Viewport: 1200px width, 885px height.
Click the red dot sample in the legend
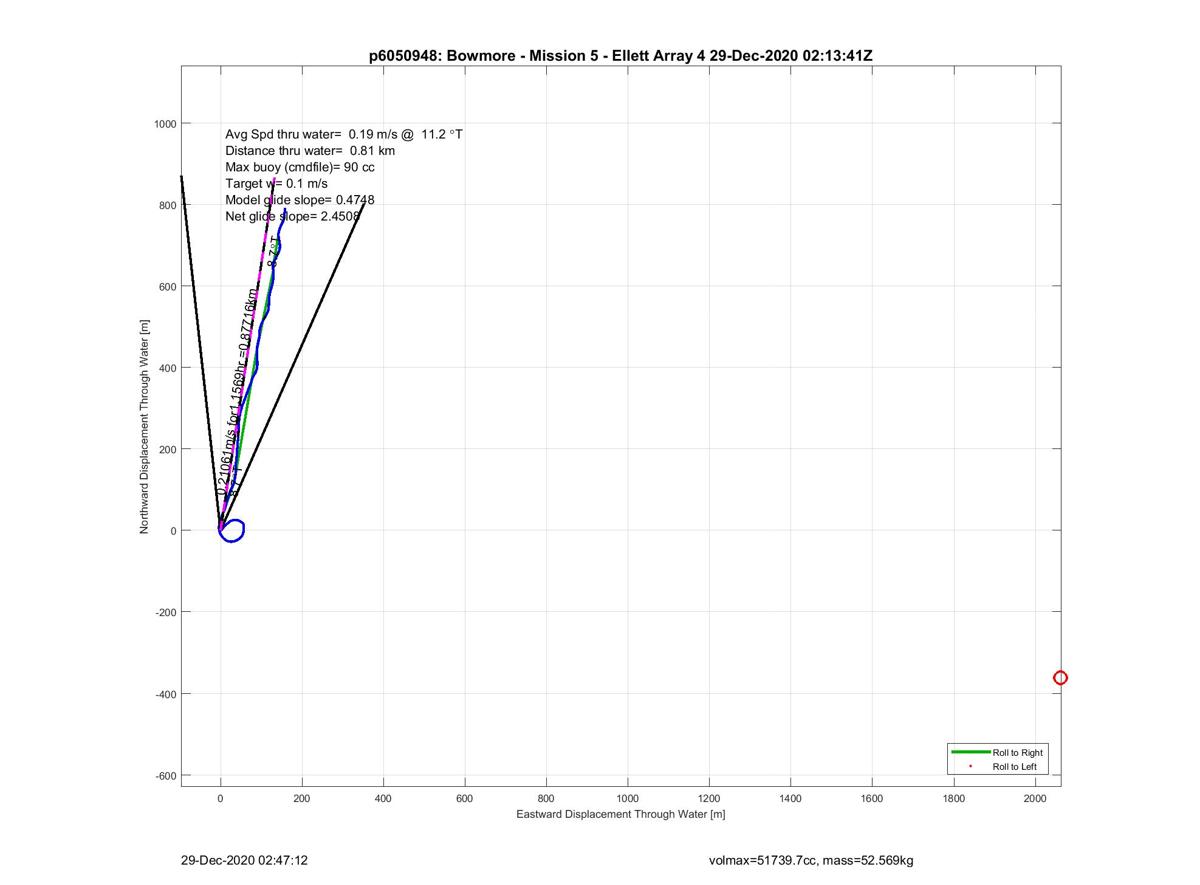969,767
